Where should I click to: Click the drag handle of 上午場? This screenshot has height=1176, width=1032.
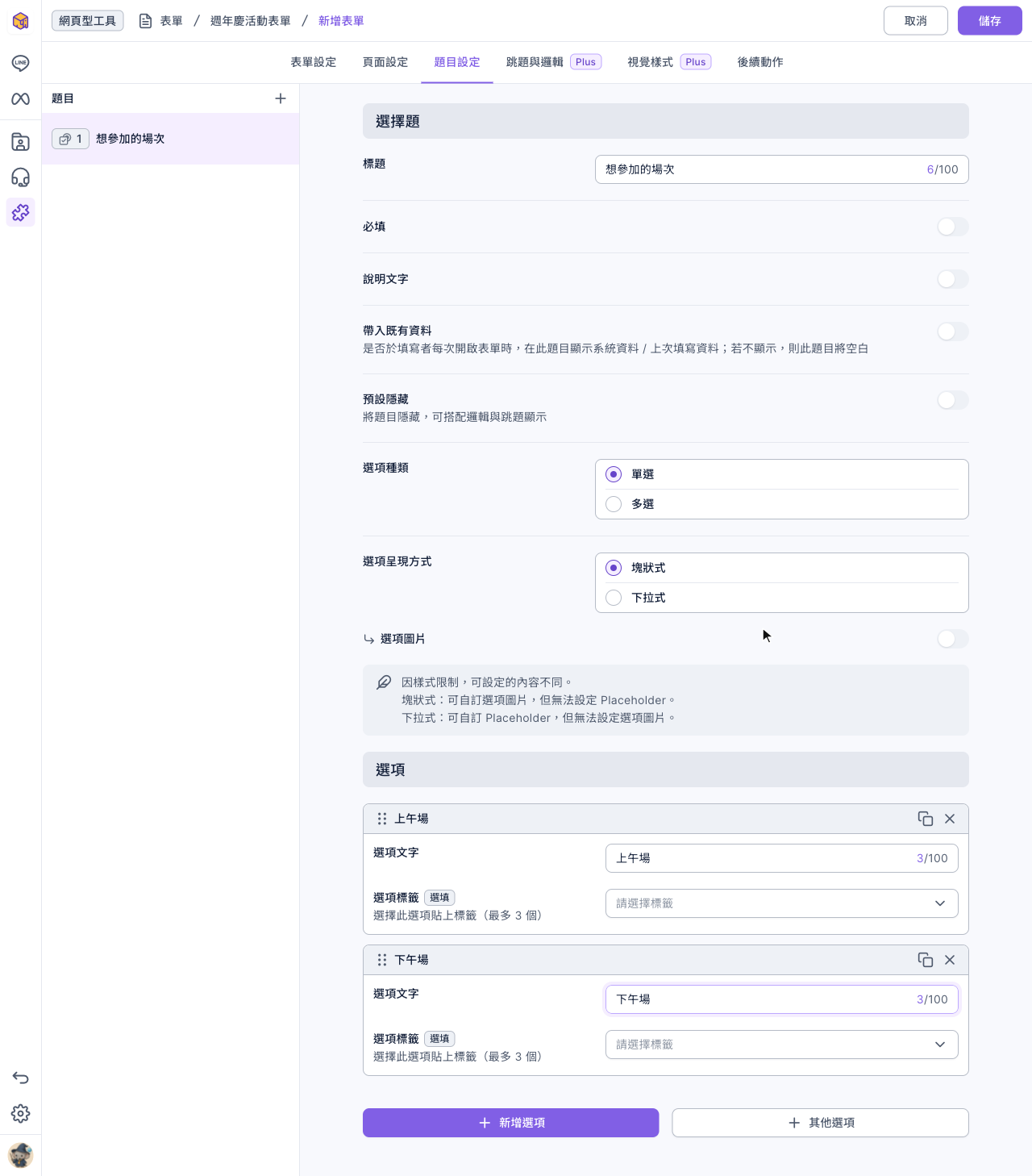point(382,819)
